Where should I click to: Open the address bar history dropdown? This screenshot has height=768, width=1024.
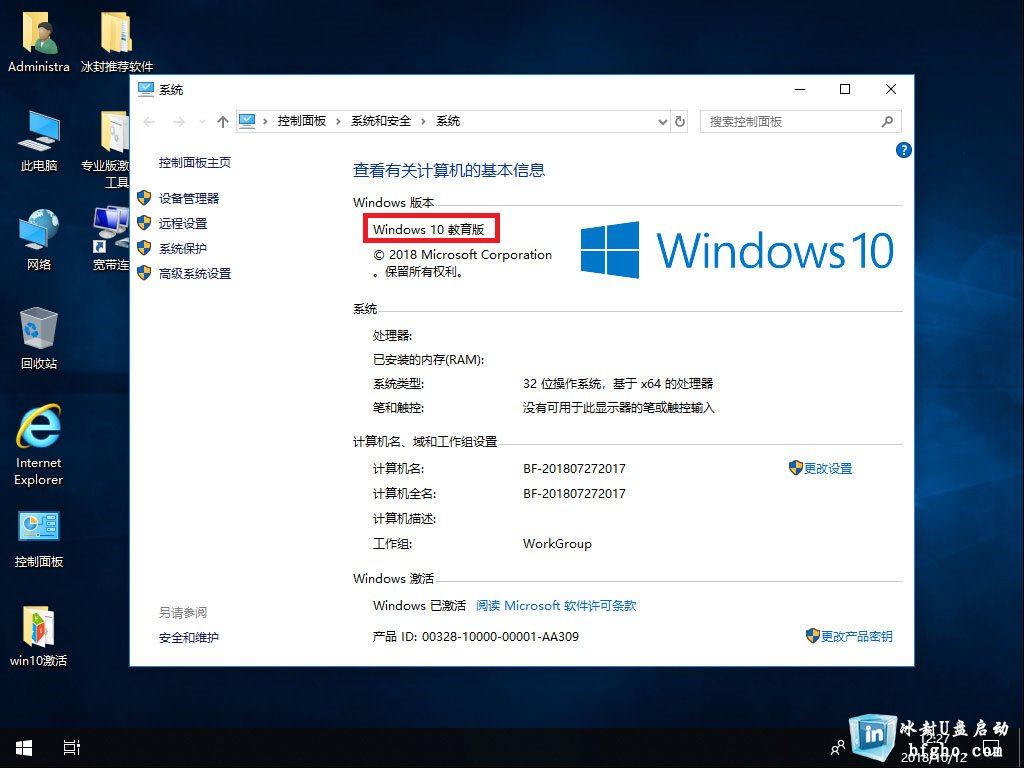[x=662, y=121]
